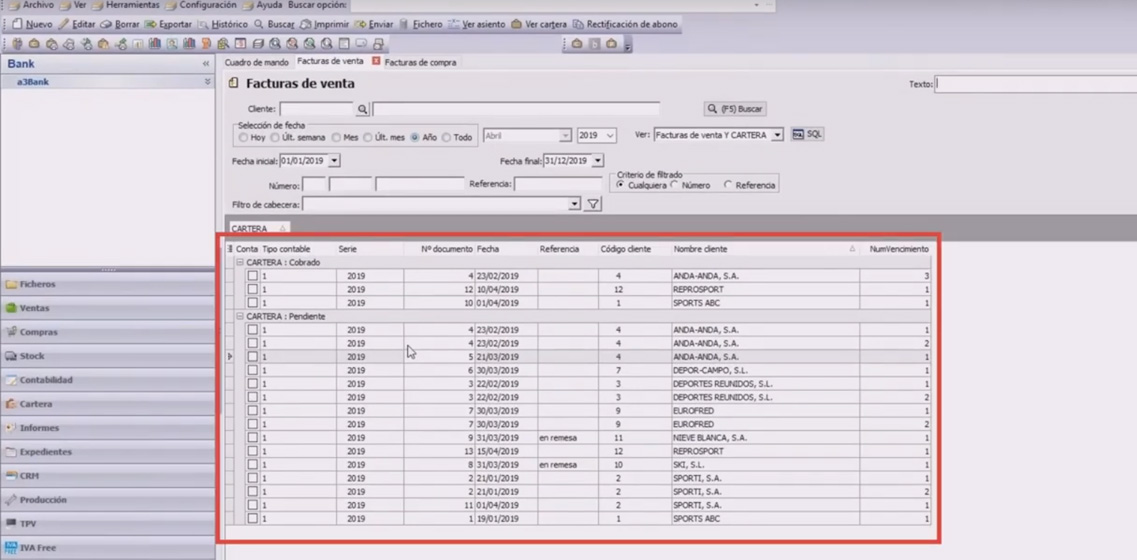Open the Ventas sidebar module

(35, 308)
